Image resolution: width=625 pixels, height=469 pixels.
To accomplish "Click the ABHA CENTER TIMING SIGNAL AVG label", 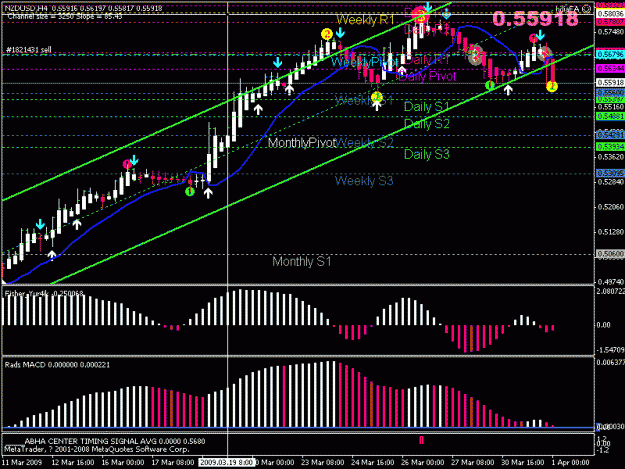I will pyautogui.click(x=115, y=441).
